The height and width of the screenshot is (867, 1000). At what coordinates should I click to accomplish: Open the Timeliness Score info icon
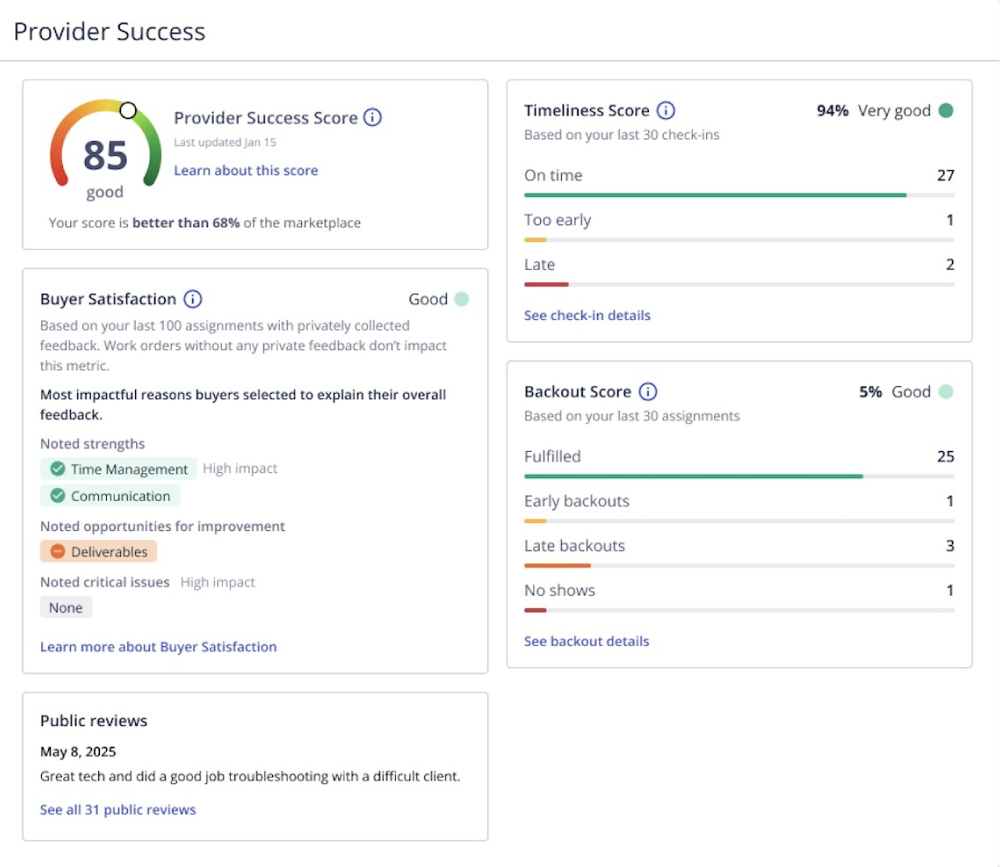click(x=666, y=111)
